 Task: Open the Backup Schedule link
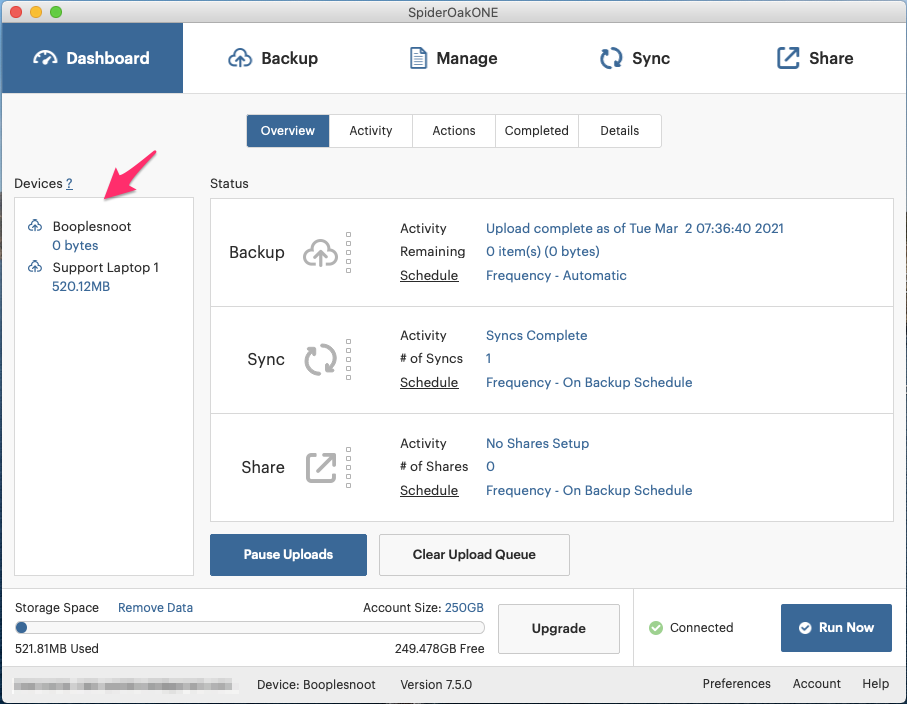coord(429,275)
